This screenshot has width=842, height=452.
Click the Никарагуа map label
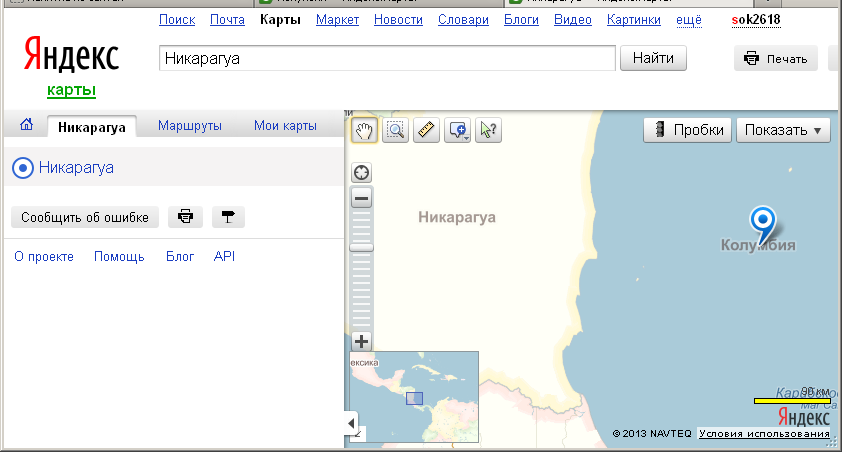coord(457,217)
